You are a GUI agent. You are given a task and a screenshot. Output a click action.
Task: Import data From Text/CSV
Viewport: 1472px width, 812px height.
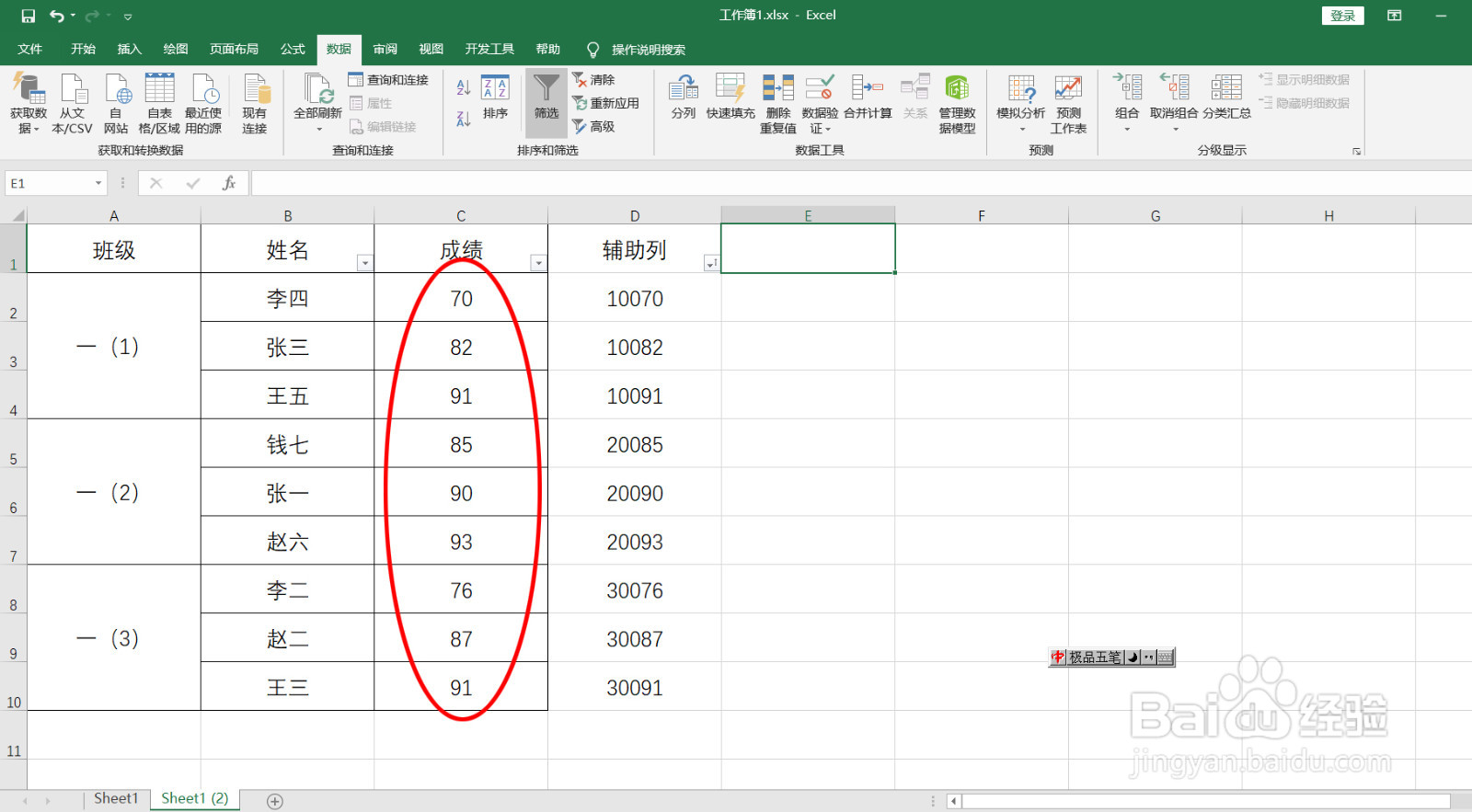click(x=72, y=104)
